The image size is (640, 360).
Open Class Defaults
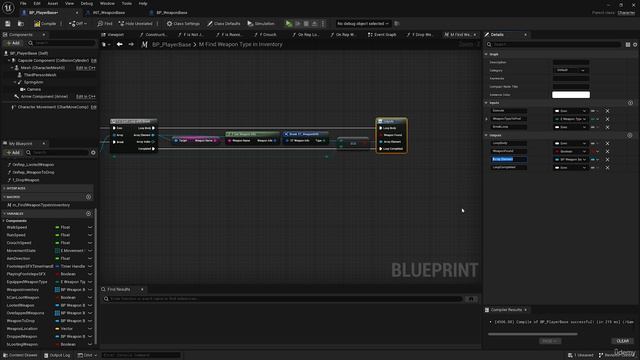[223, 24]
